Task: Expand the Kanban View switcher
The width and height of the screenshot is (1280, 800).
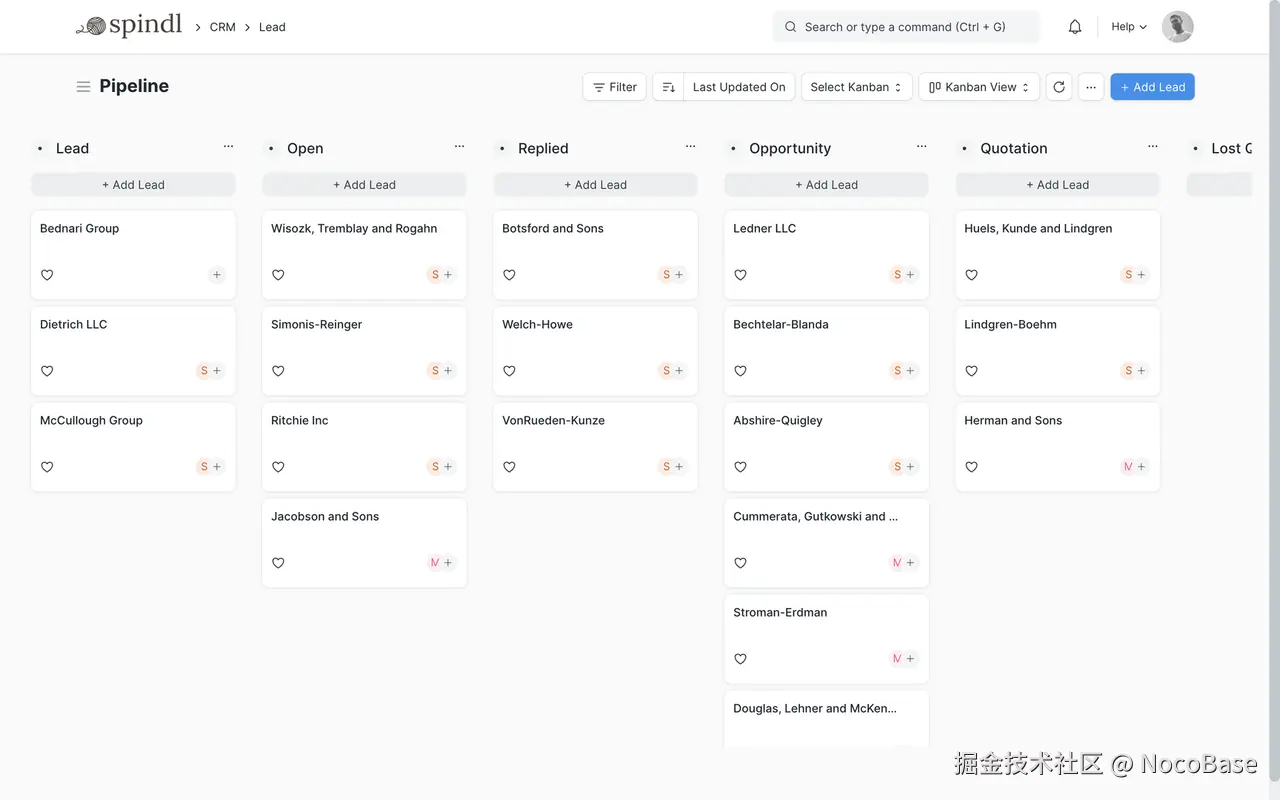Action: pos(979,87)
